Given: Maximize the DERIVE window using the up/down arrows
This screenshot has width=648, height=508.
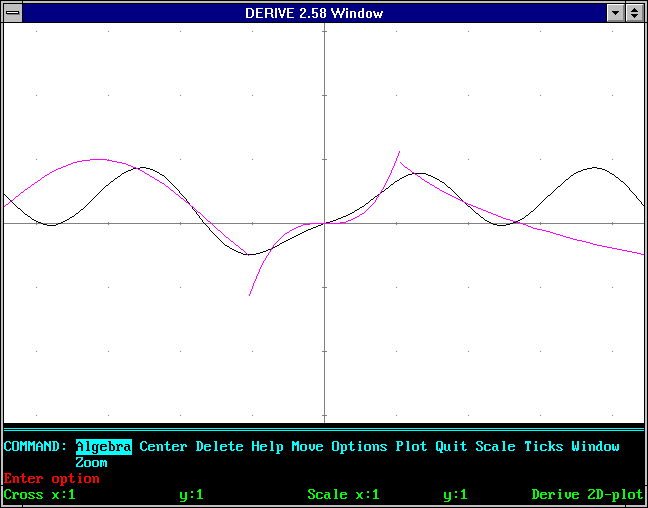Looking at the screenshot, I should pyautogui.click(x=635, y=13).
